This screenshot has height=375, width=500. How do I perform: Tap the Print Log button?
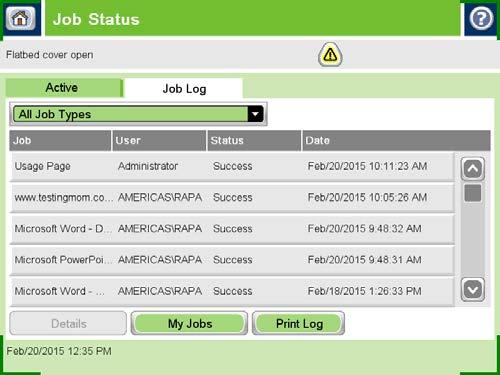click(x=299, y=323)
